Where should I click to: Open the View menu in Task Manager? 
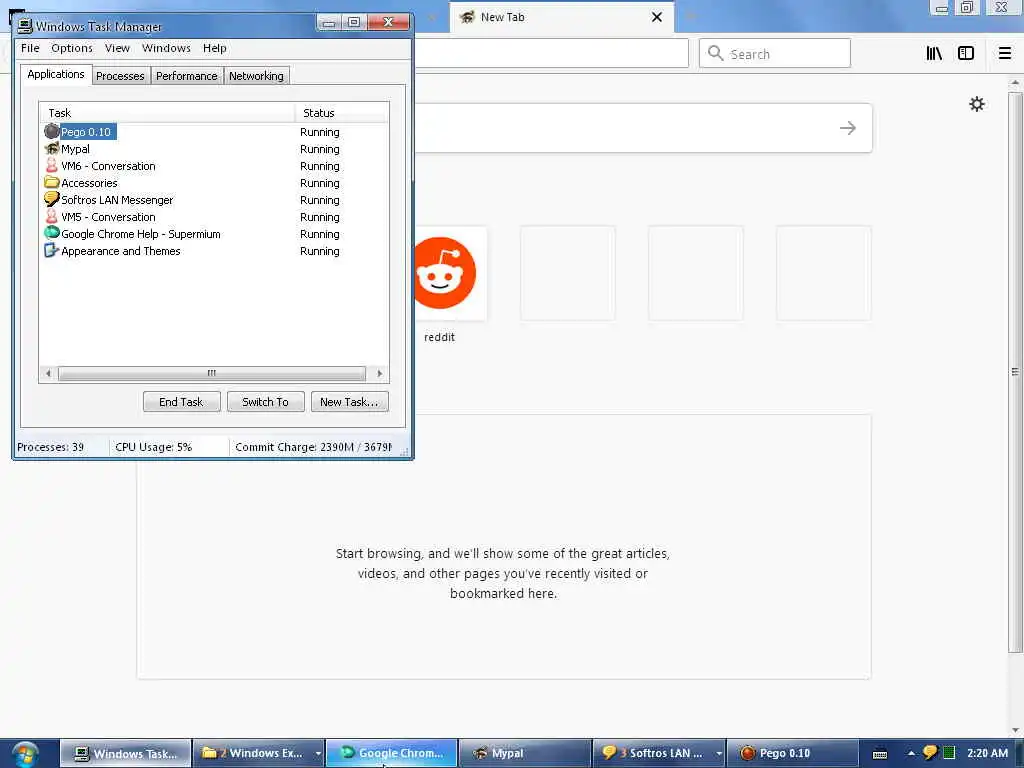(x=117, y=48)
